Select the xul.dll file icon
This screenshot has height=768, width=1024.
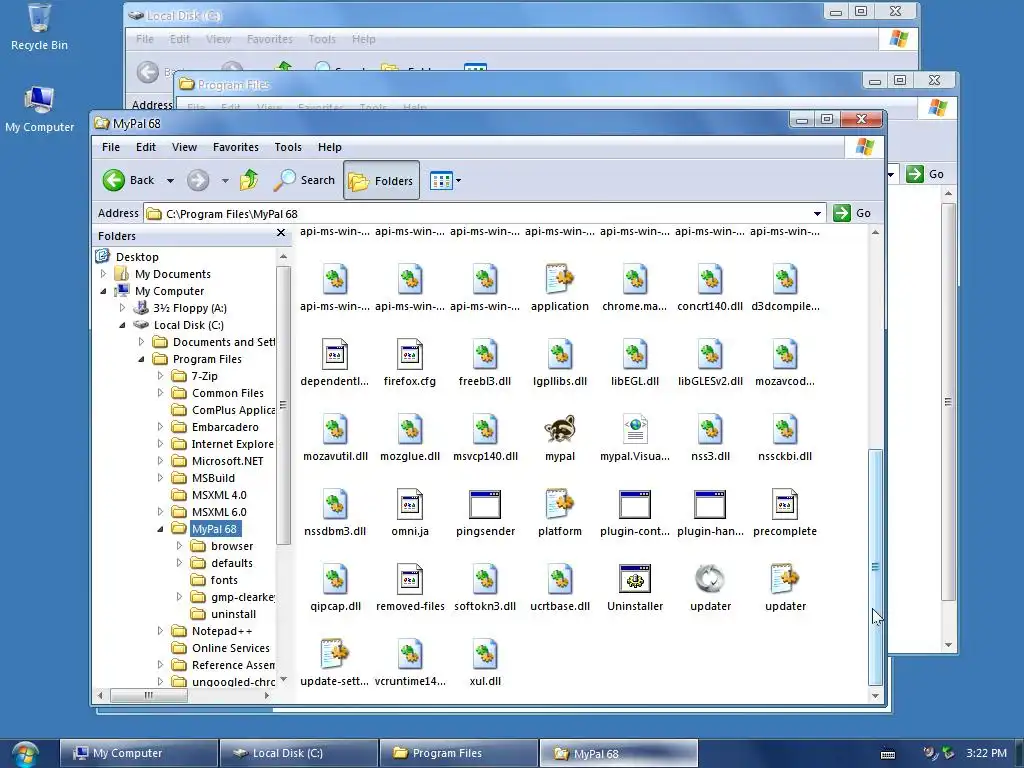pos(485,654)
